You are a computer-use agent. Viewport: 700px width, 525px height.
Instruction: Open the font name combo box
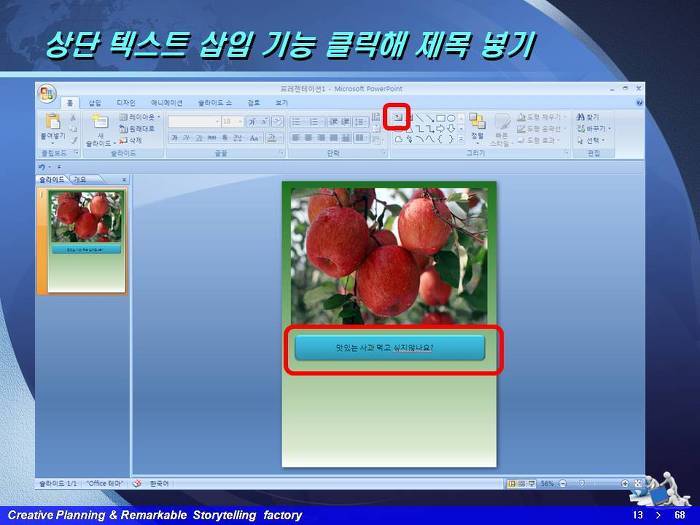(194, 121)
